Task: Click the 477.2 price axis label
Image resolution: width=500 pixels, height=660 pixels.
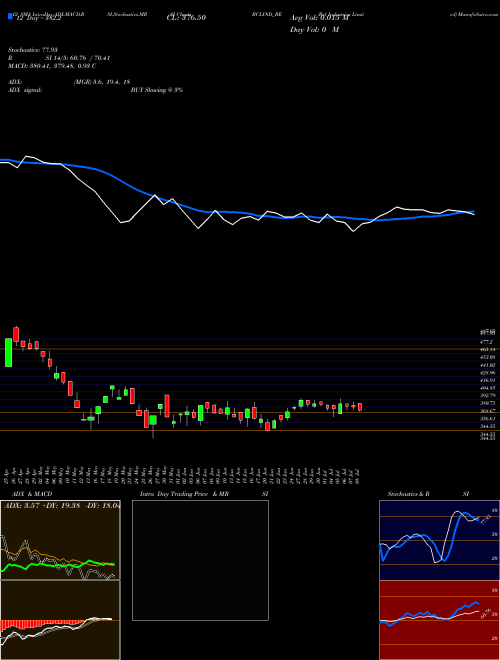Action: point(488,342)
